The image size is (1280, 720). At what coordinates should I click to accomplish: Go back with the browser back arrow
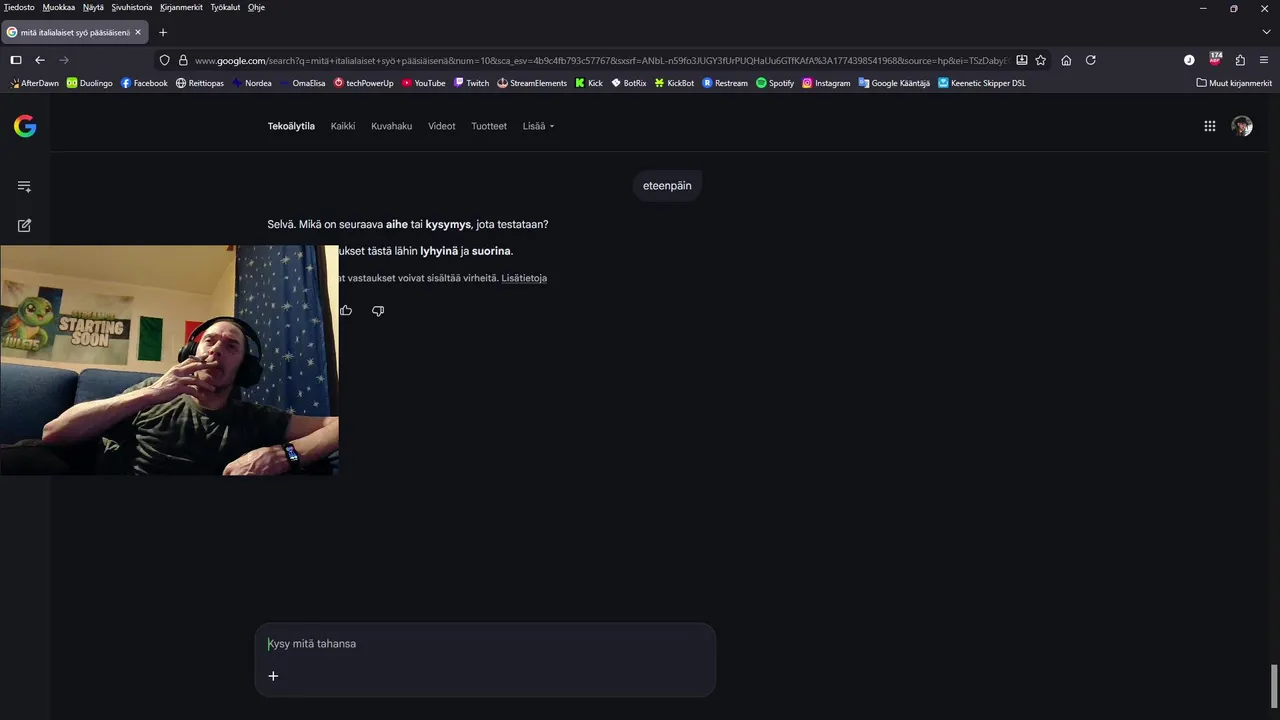[40, 60]
